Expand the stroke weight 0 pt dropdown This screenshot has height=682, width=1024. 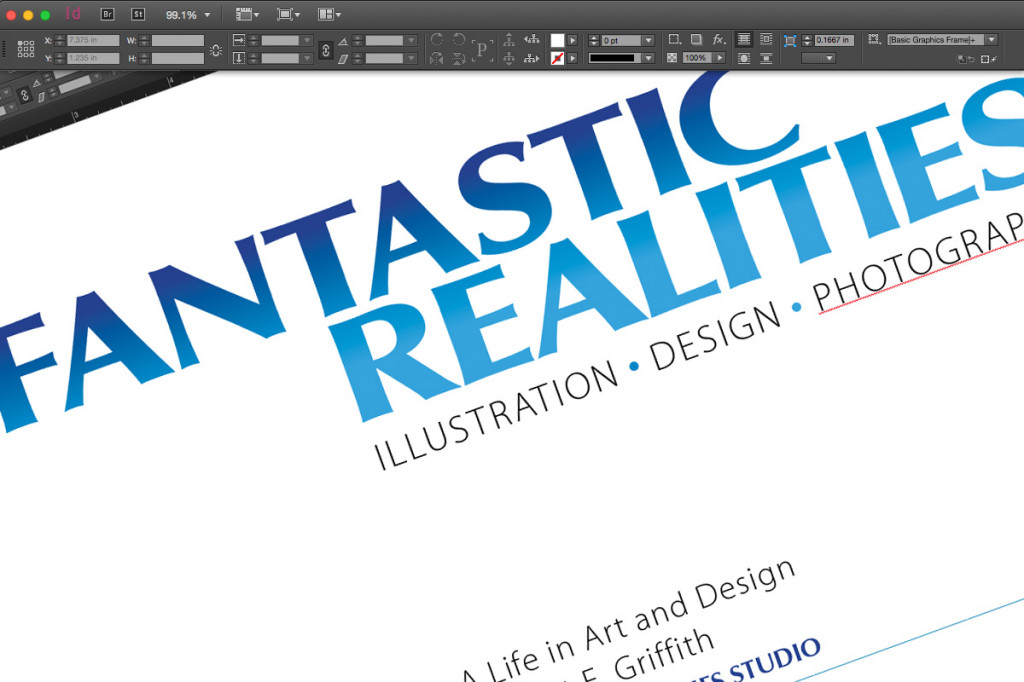649,40
